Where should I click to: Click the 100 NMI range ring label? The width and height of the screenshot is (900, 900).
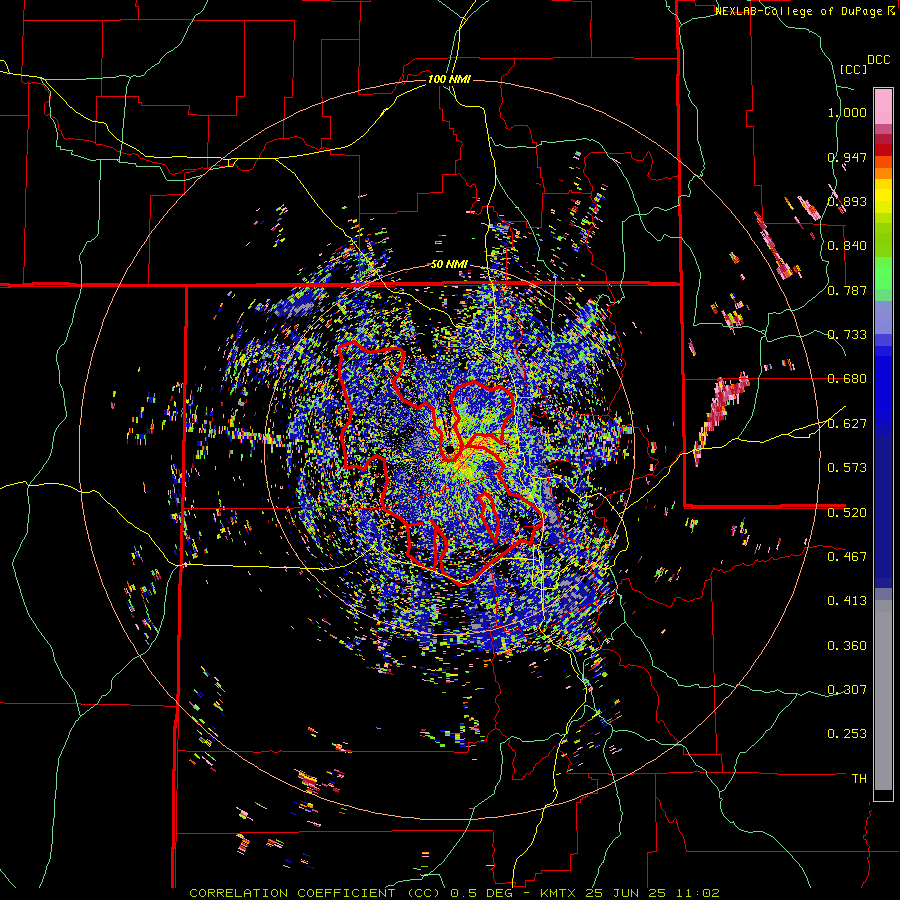click(x=449, y=79)
